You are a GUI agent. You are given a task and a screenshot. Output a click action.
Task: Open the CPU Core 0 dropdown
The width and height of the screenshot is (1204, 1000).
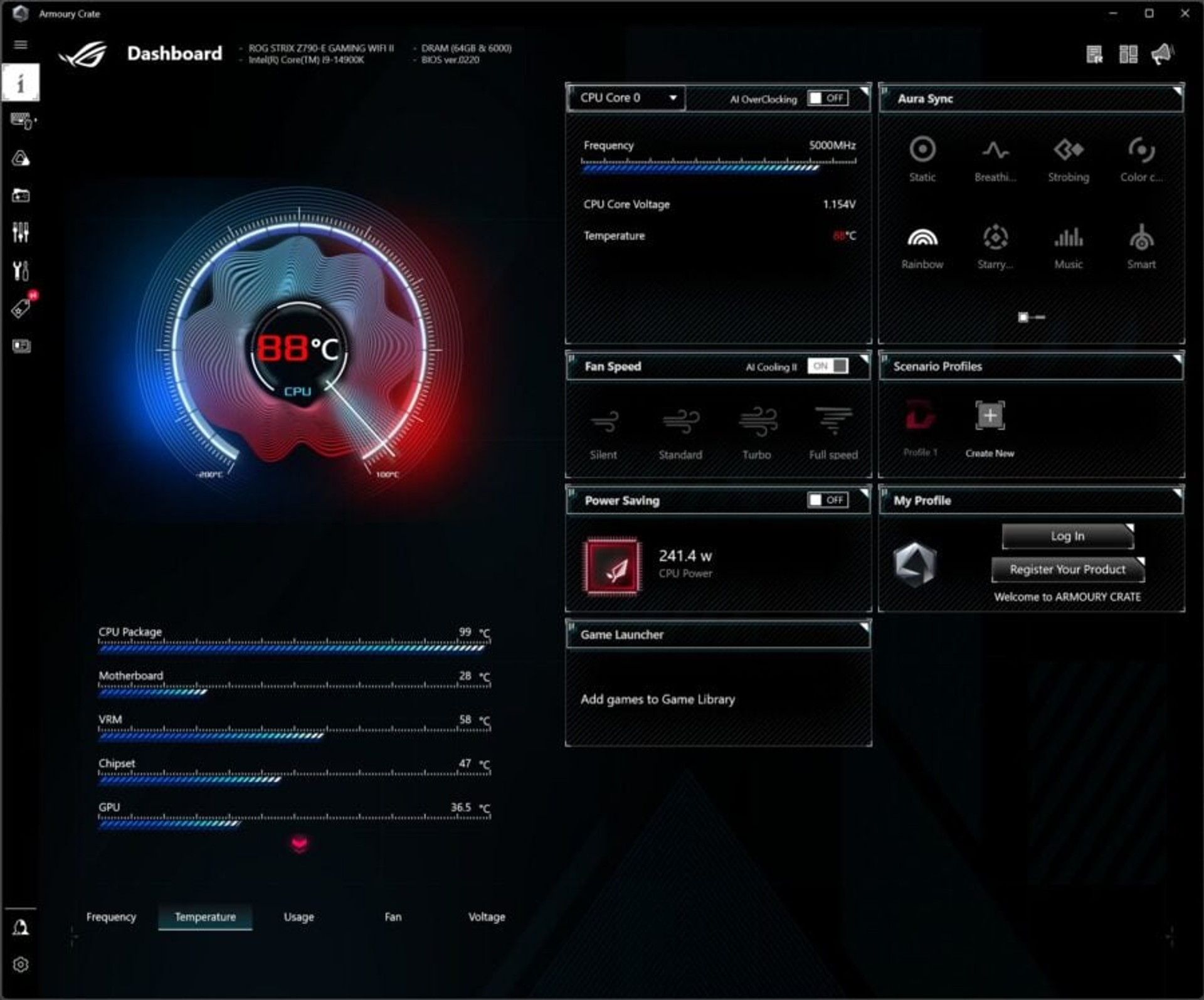point(627,98)
